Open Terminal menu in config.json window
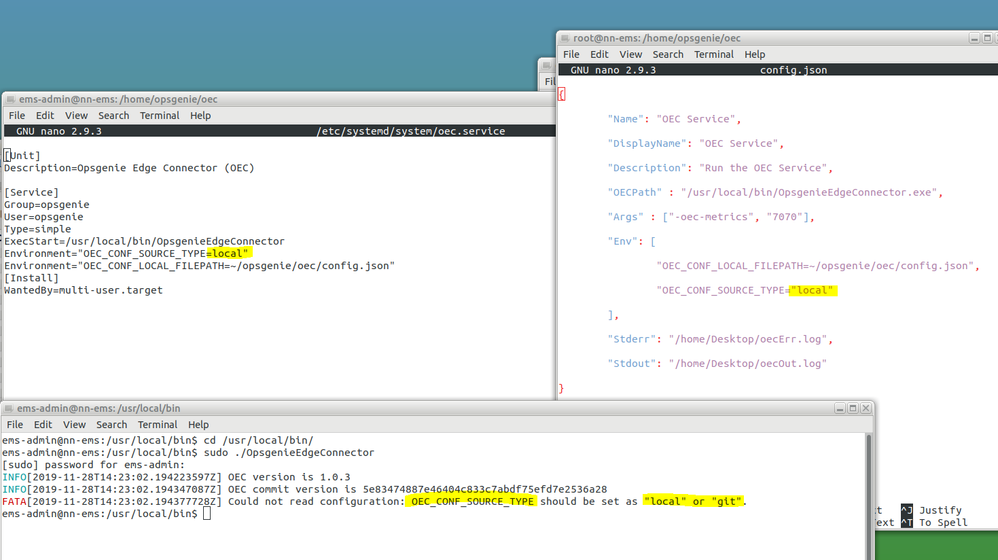 (713, 54)
